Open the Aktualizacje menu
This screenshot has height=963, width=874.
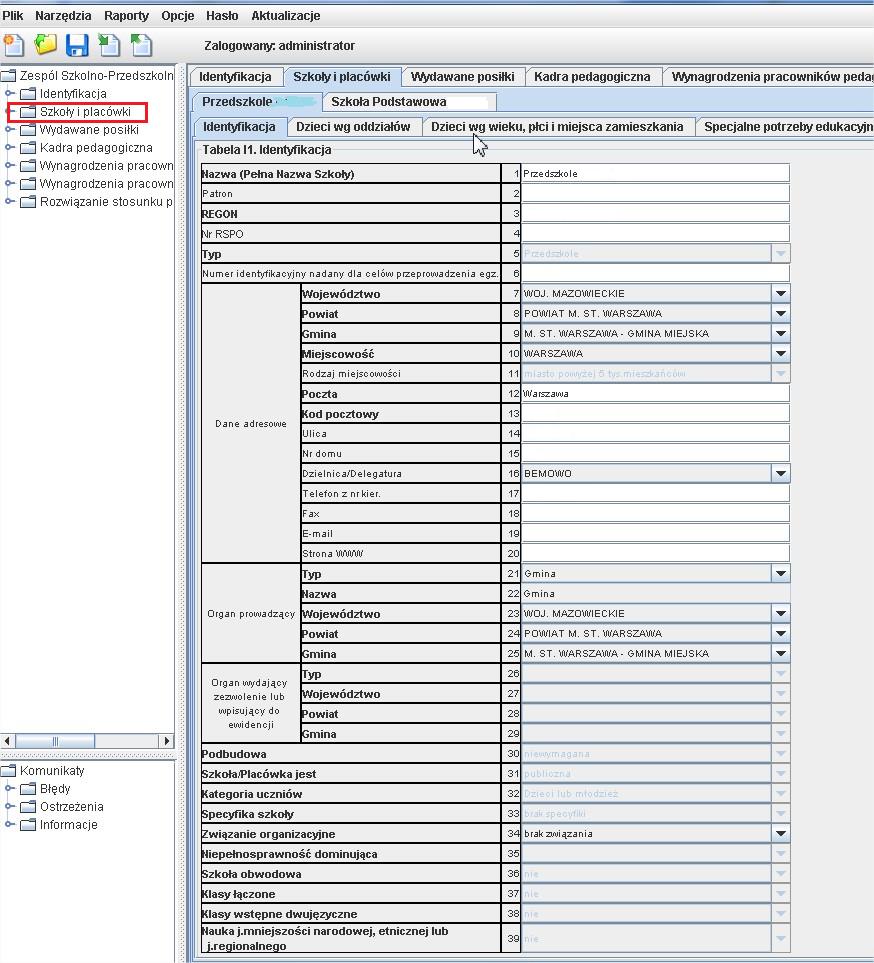click(x=286, y=15)
